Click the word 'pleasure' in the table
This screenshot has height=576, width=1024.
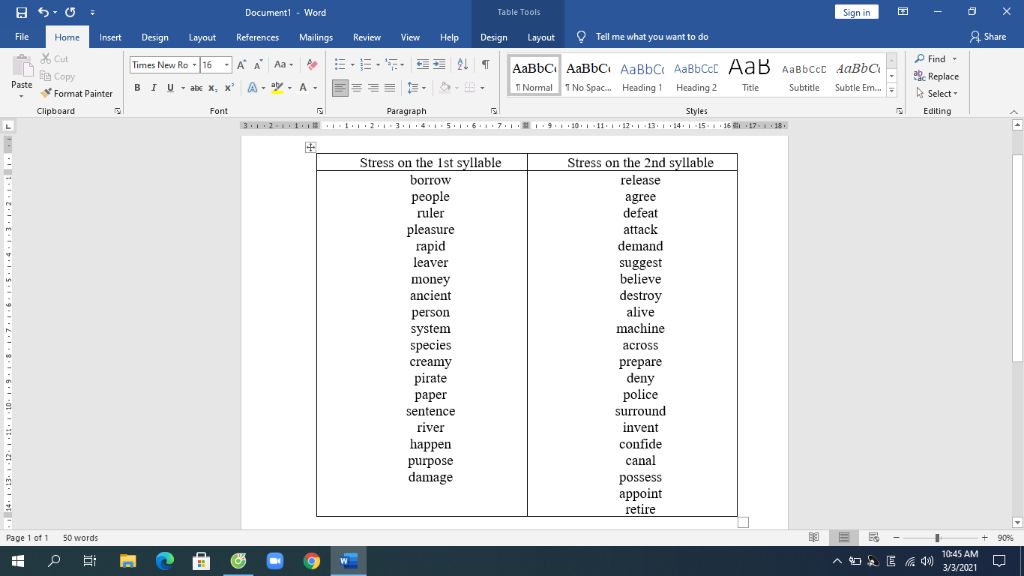click(430, 230)
